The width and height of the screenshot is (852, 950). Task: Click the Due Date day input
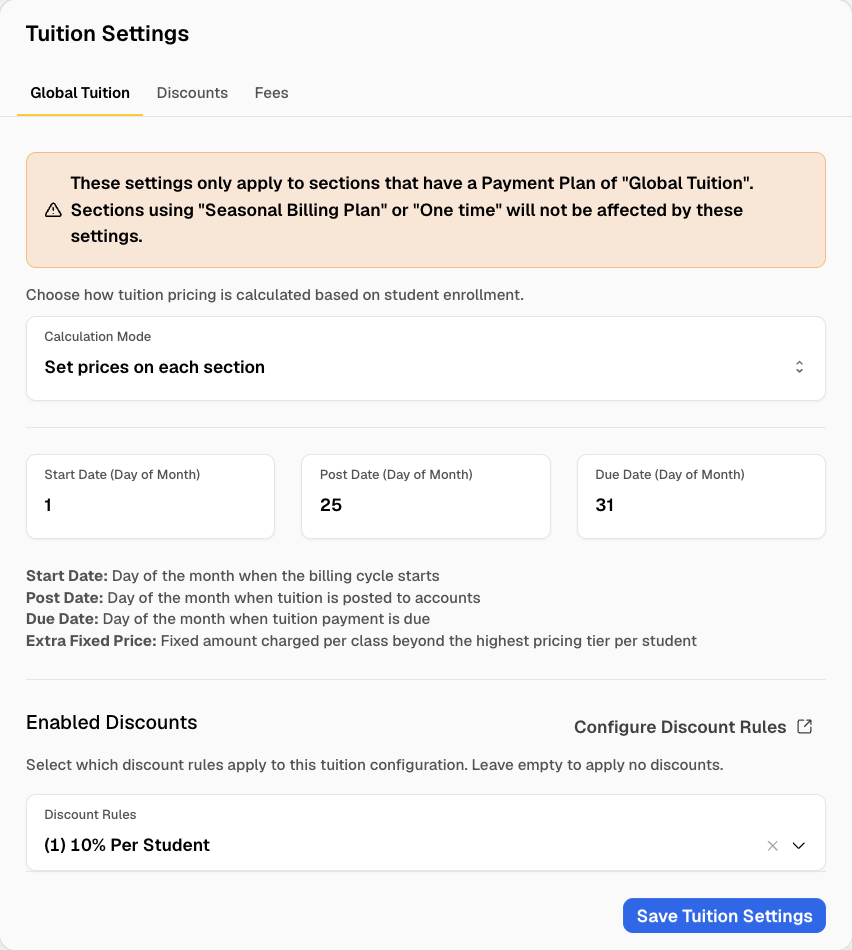701,496
